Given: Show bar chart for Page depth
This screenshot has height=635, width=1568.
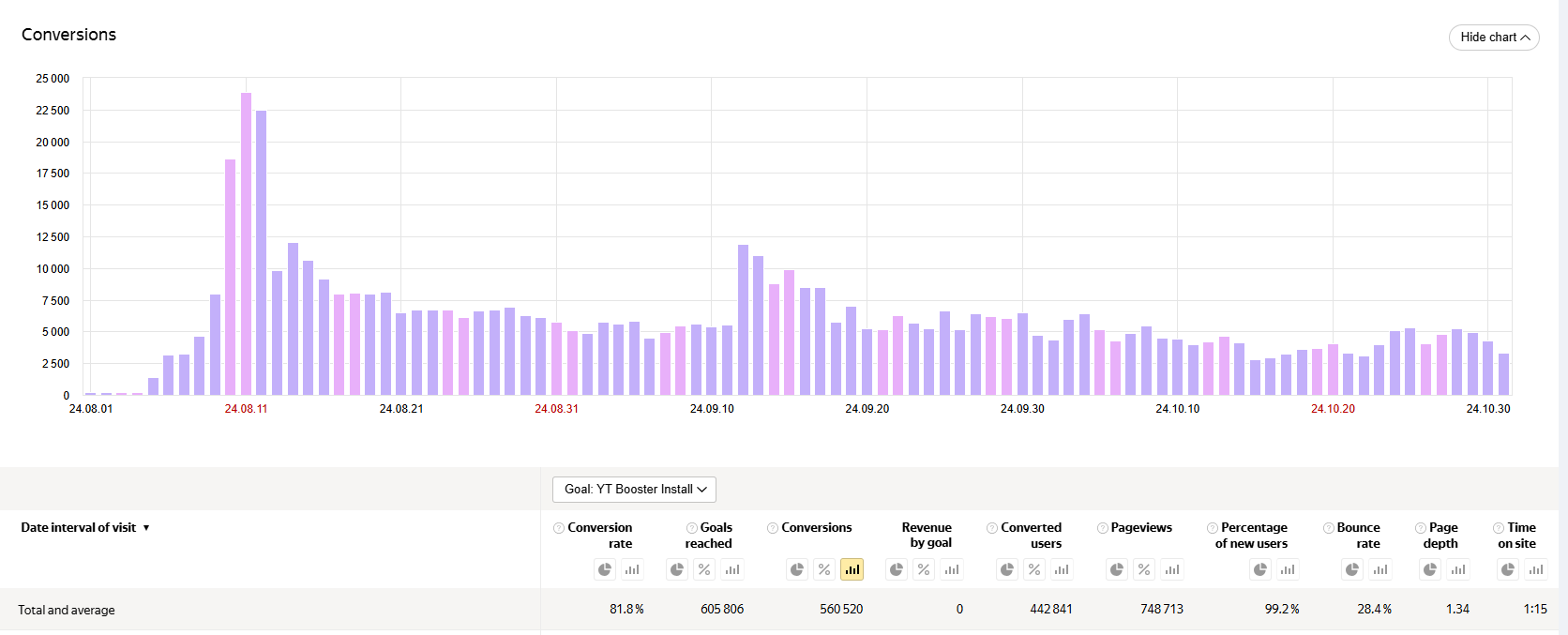Looking at the screenshot, I should [1458, 569].
